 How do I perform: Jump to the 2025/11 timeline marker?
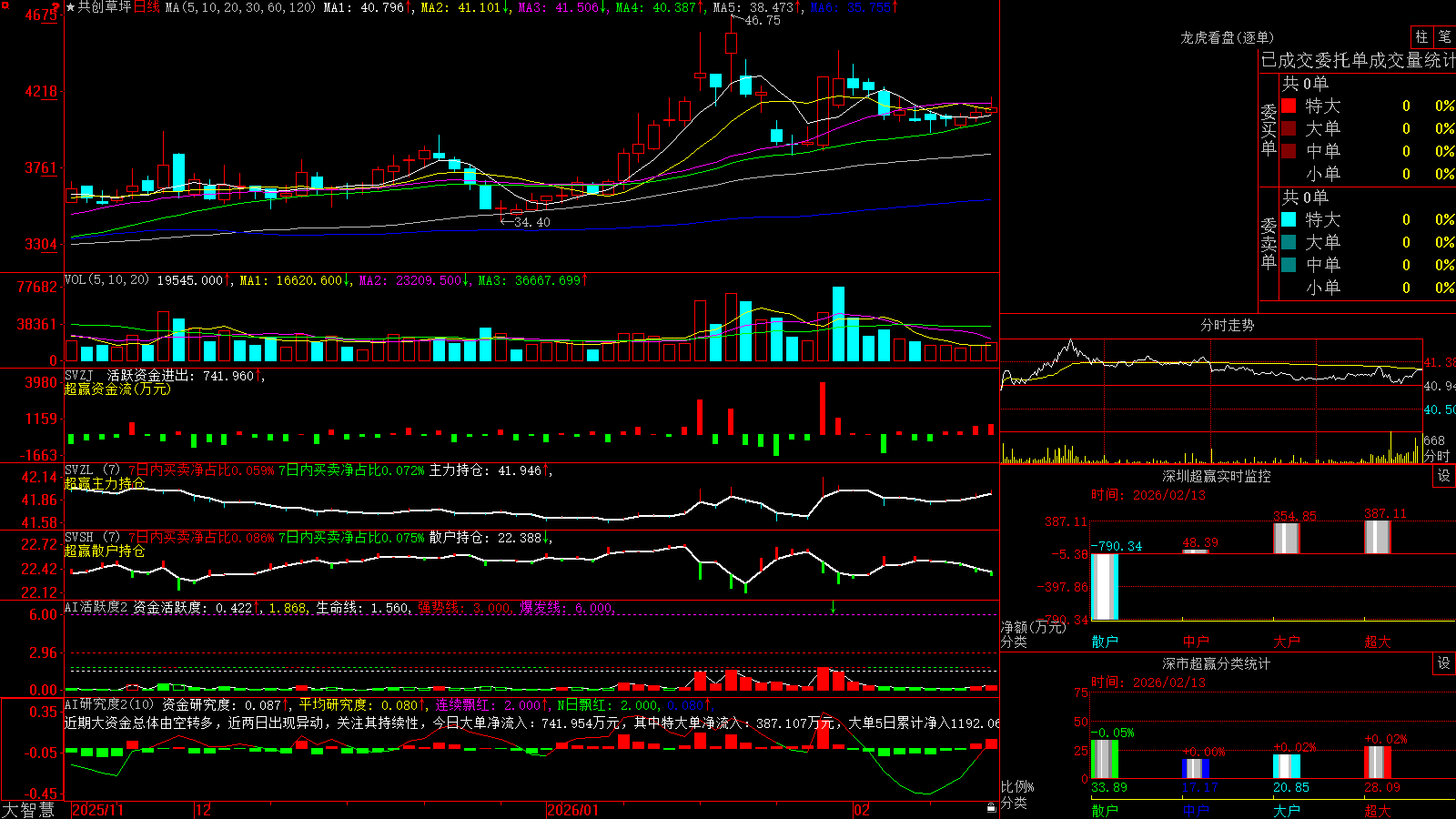coord(97,810)
